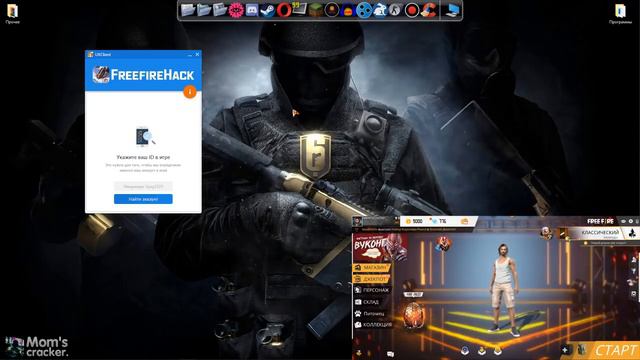Click the blue Найти аккаунт button
Screen dimensions: 640x360
(x=143, y=199)
